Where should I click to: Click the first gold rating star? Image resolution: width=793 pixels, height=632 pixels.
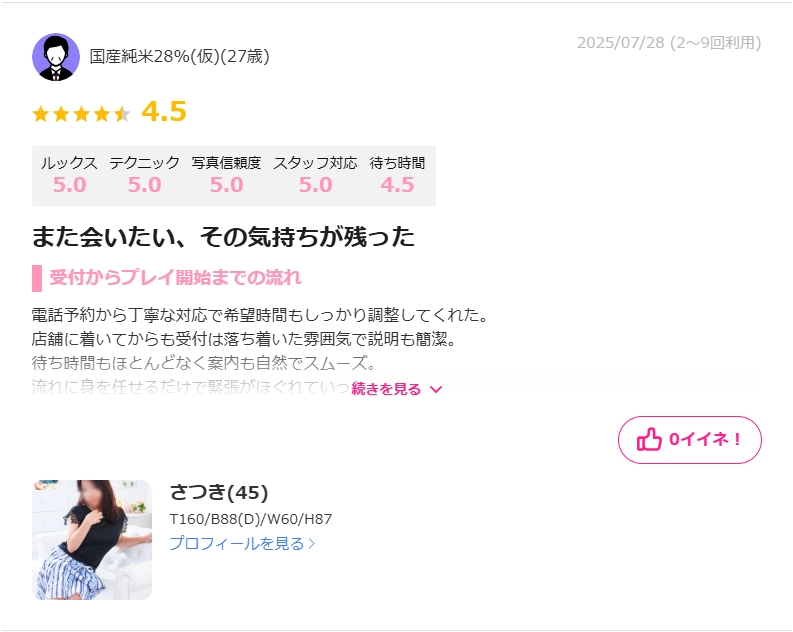[40, 114]
